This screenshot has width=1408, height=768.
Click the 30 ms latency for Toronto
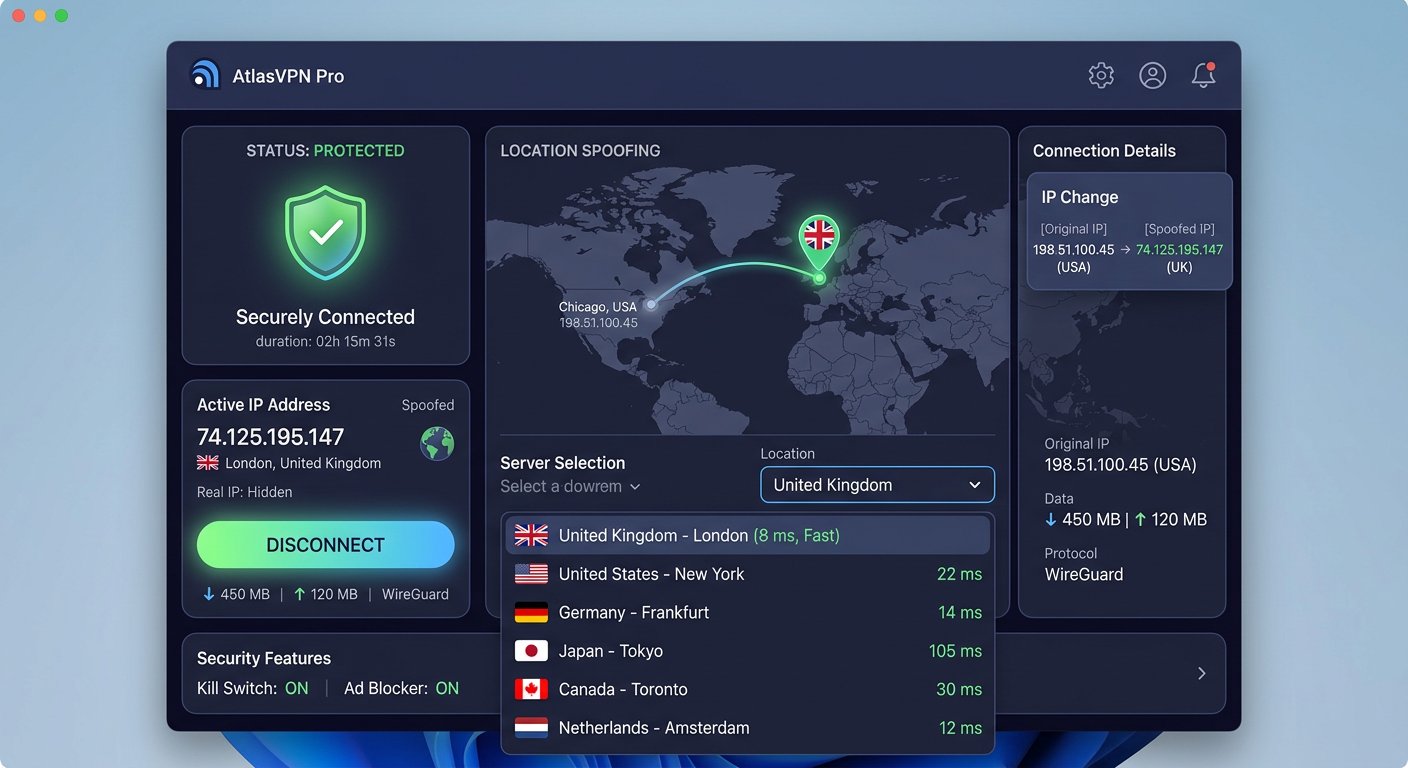tap(960, 689)
